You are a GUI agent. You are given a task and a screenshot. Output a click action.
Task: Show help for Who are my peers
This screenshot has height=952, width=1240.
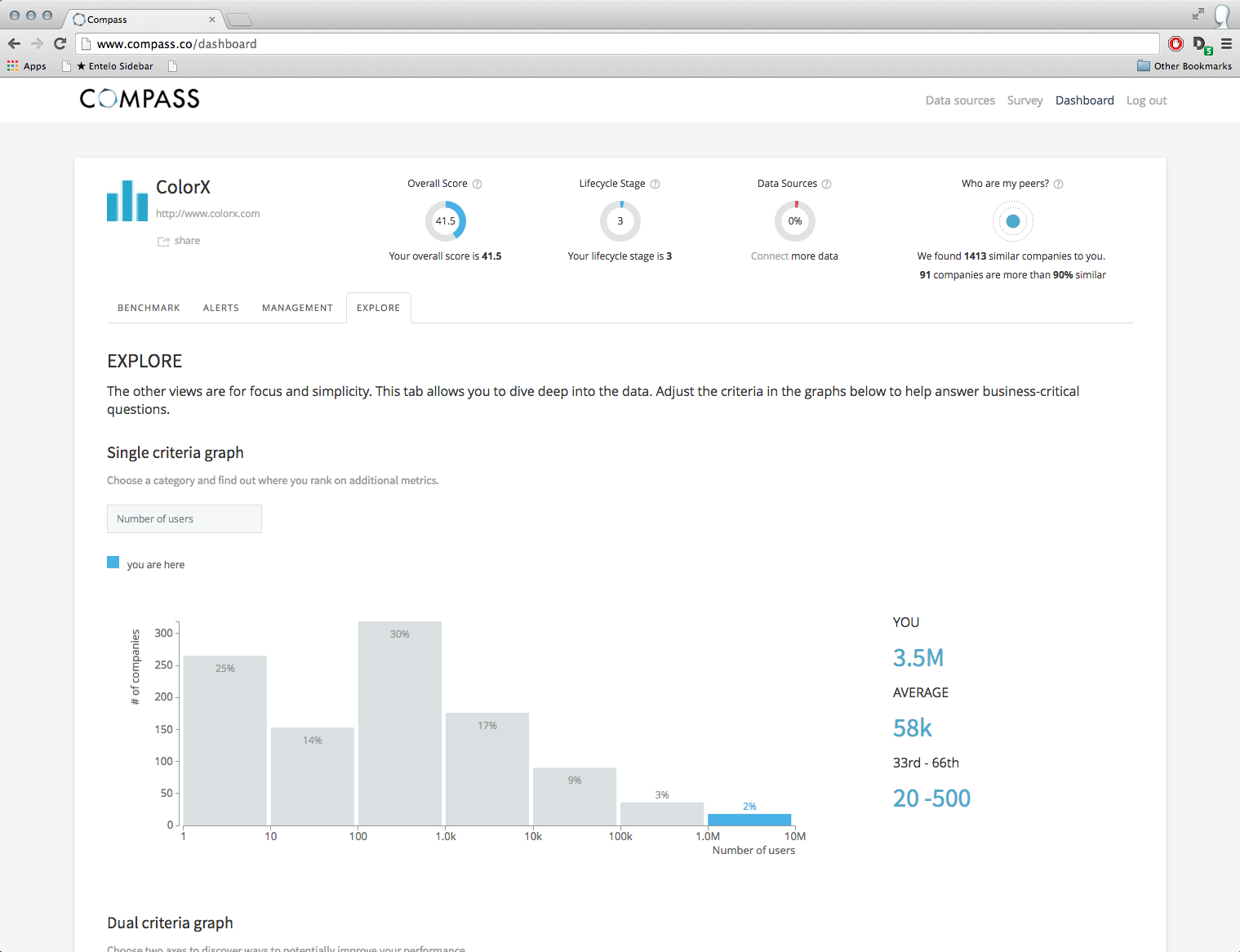pyautogui.click(x=1059, y=184)
